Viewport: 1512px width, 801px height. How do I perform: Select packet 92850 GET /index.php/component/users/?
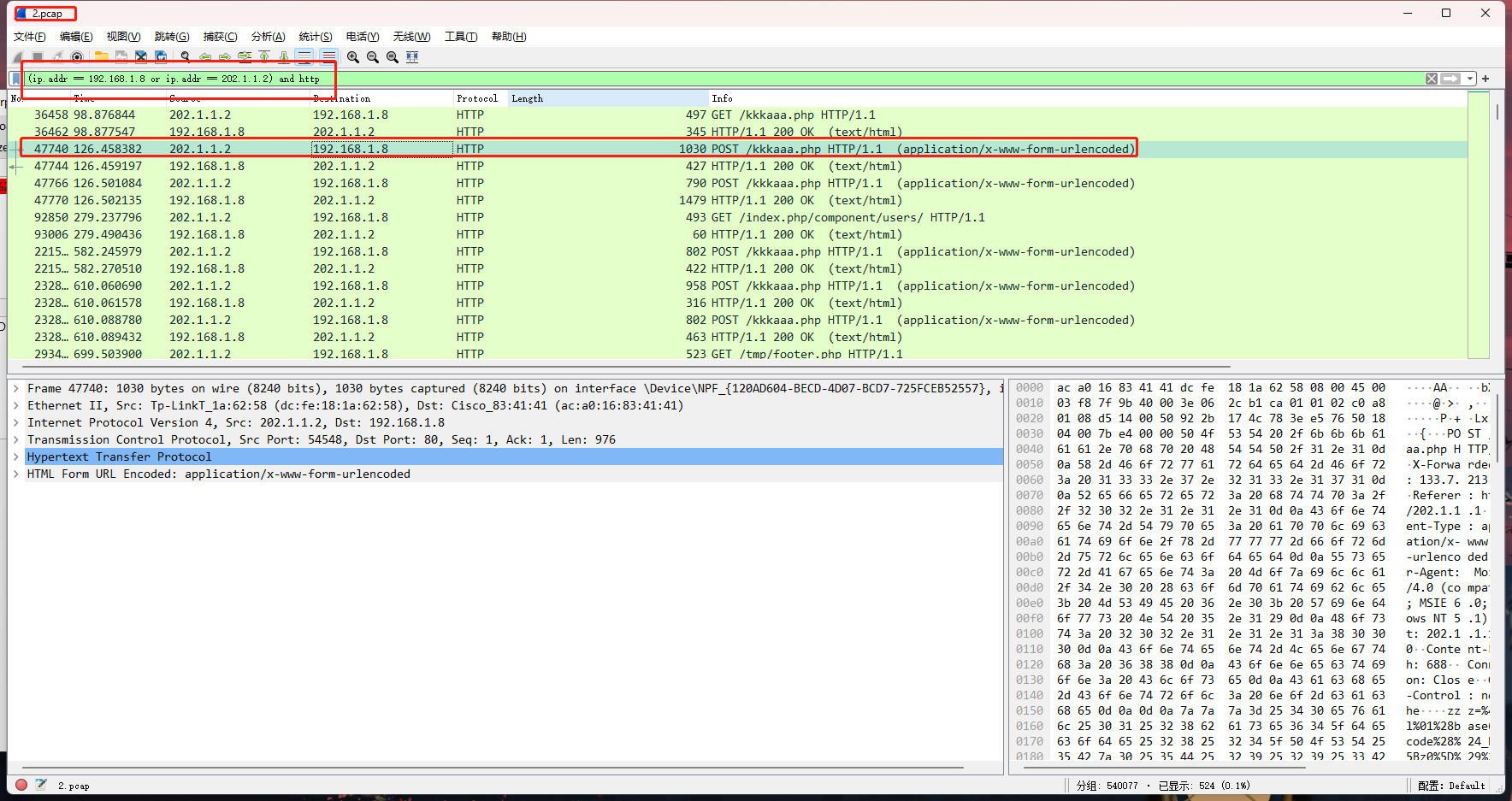point(737,217)
